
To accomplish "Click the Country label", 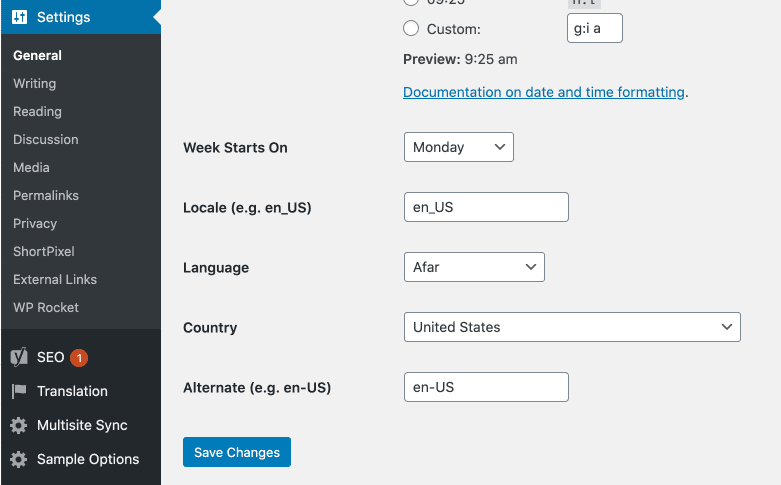I will point(210,328).
